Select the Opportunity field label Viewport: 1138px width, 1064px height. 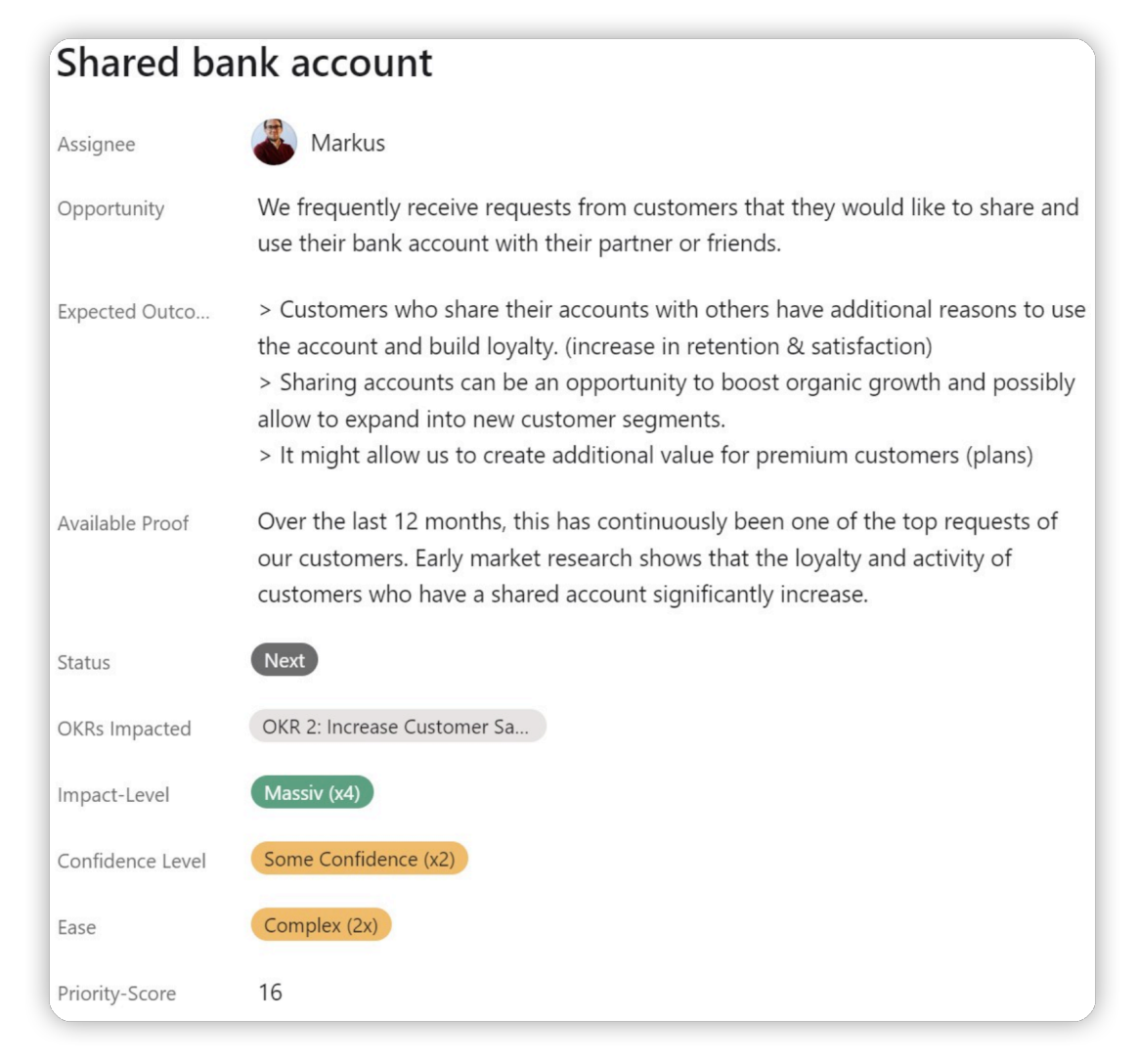click(110, 209)
